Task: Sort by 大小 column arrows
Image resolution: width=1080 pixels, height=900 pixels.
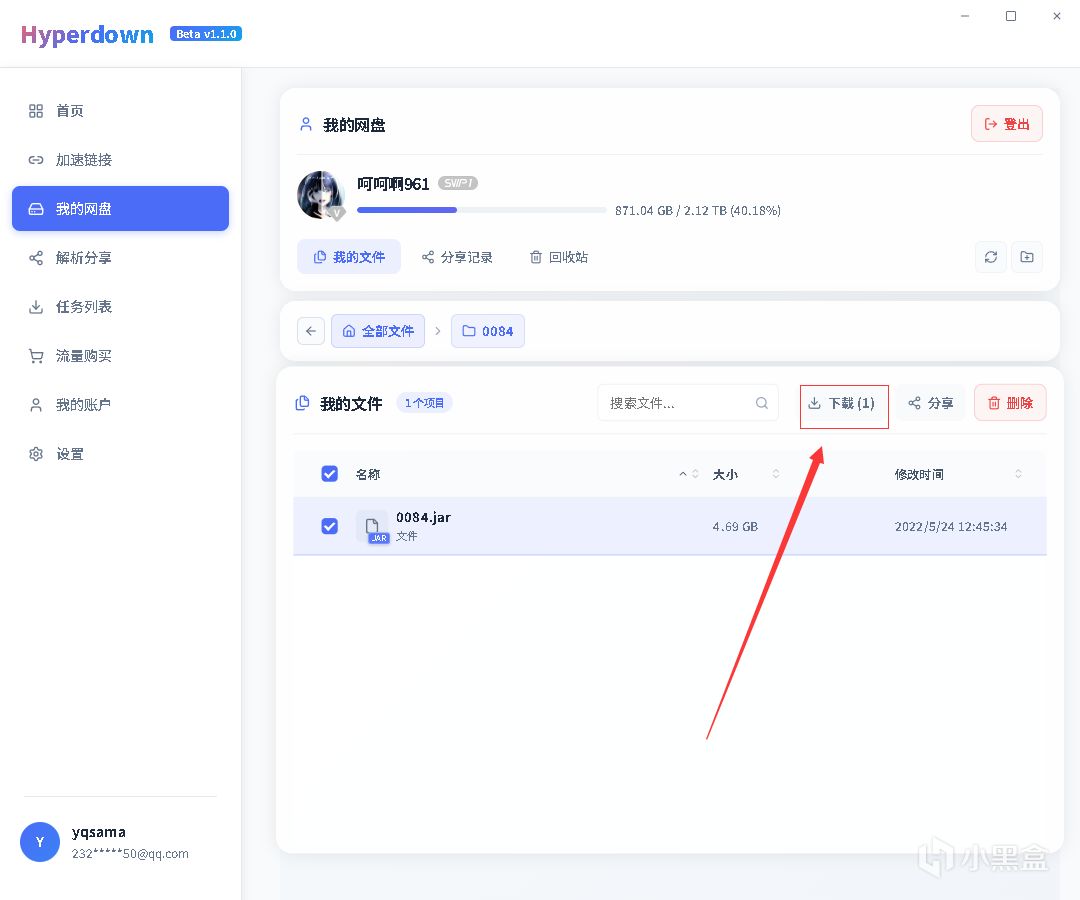Action: (x=776, y=474)
